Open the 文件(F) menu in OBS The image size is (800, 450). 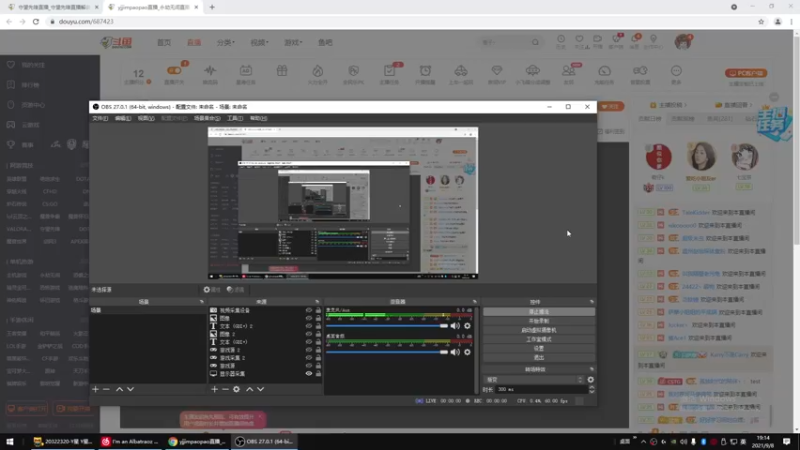(x=100, y=118)
